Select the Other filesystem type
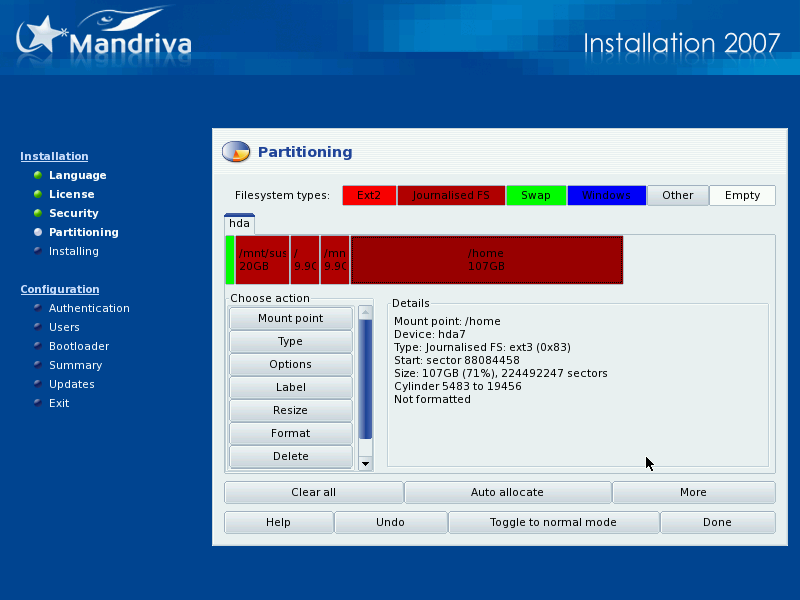Screen dimensions: 800x600 (678, 195)
